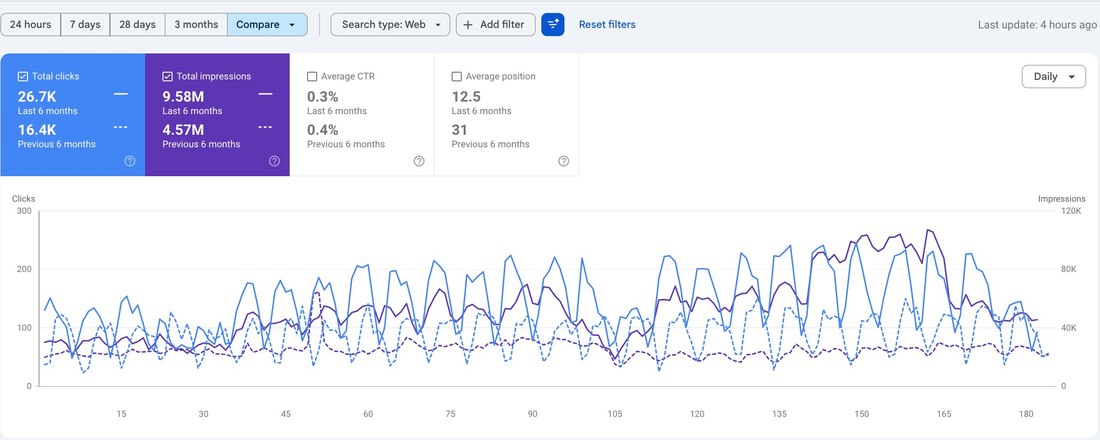
Task: Click the Clicks axis label
Action: click(23, 199)
